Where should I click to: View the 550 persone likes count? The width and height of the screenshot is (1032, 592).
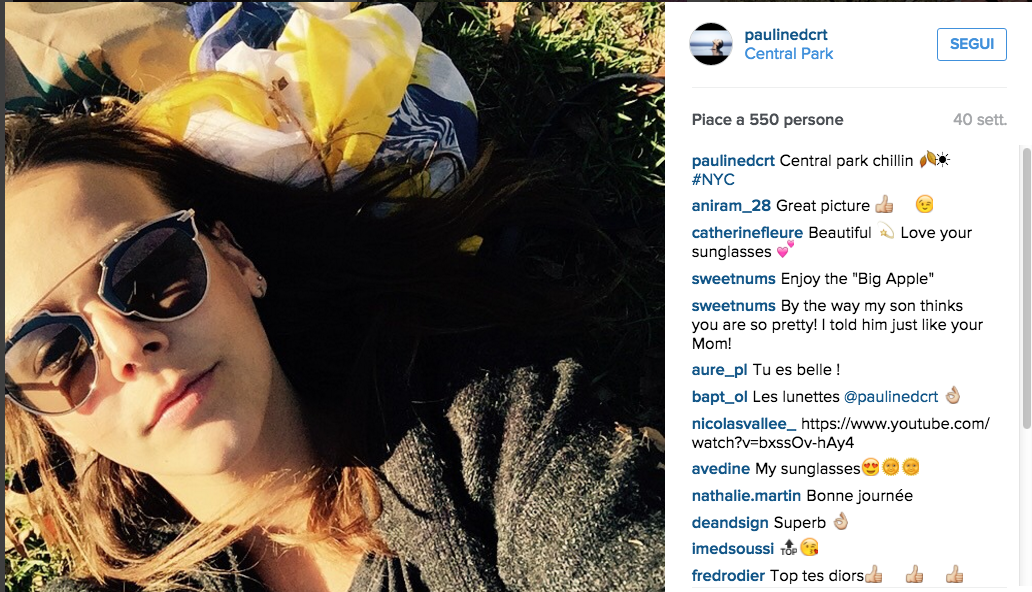tap(796, 120)
